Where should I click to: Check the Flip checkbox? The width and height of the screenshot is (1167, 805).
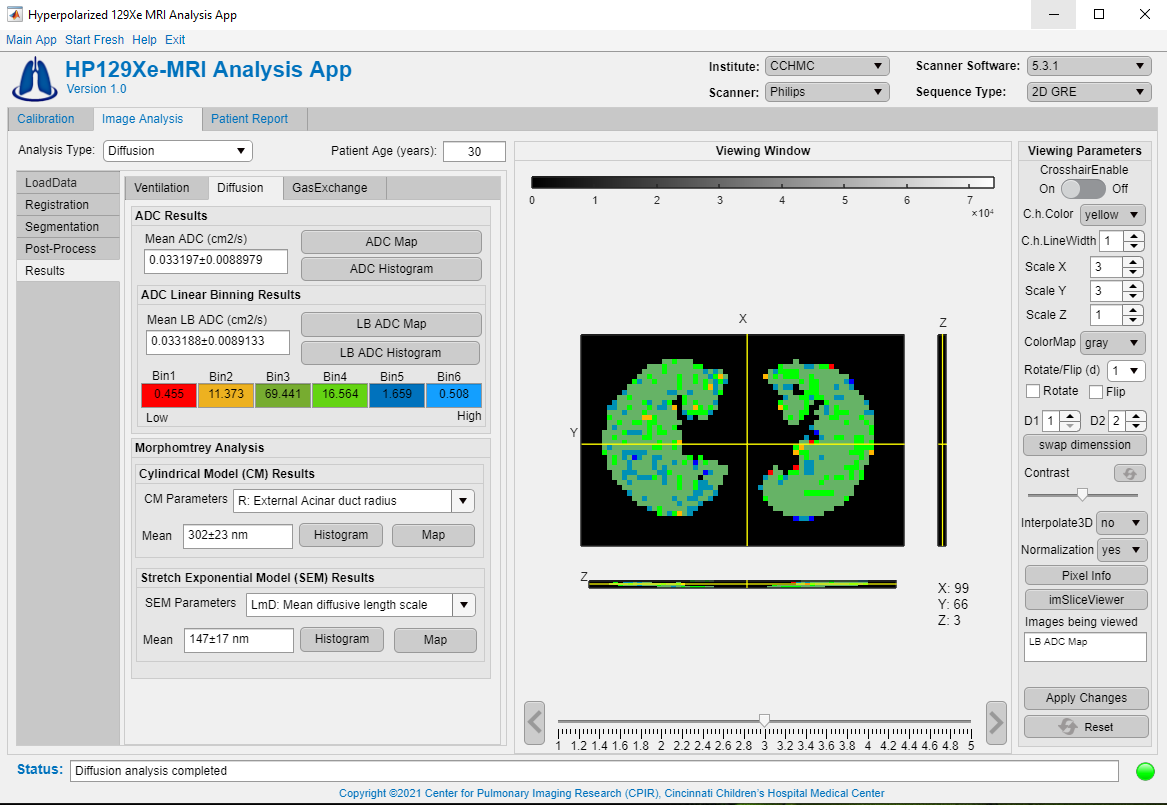click(x=1096, y=391)
